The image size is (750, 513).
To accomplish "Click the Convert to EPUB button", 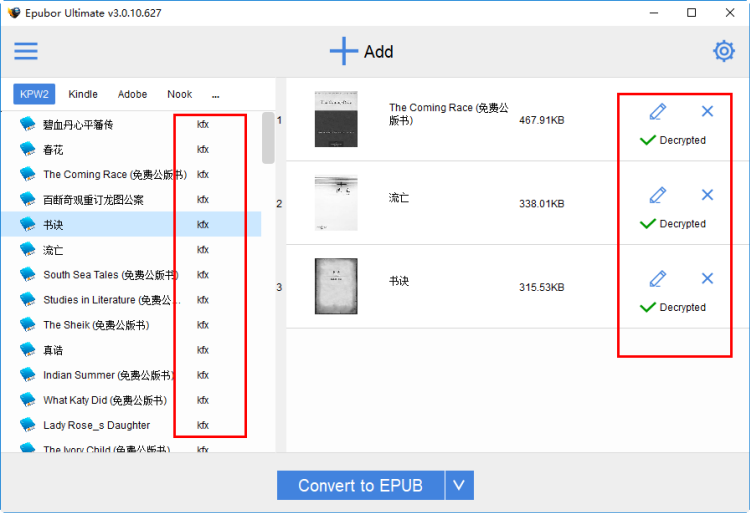I will (x=360, y=485).
